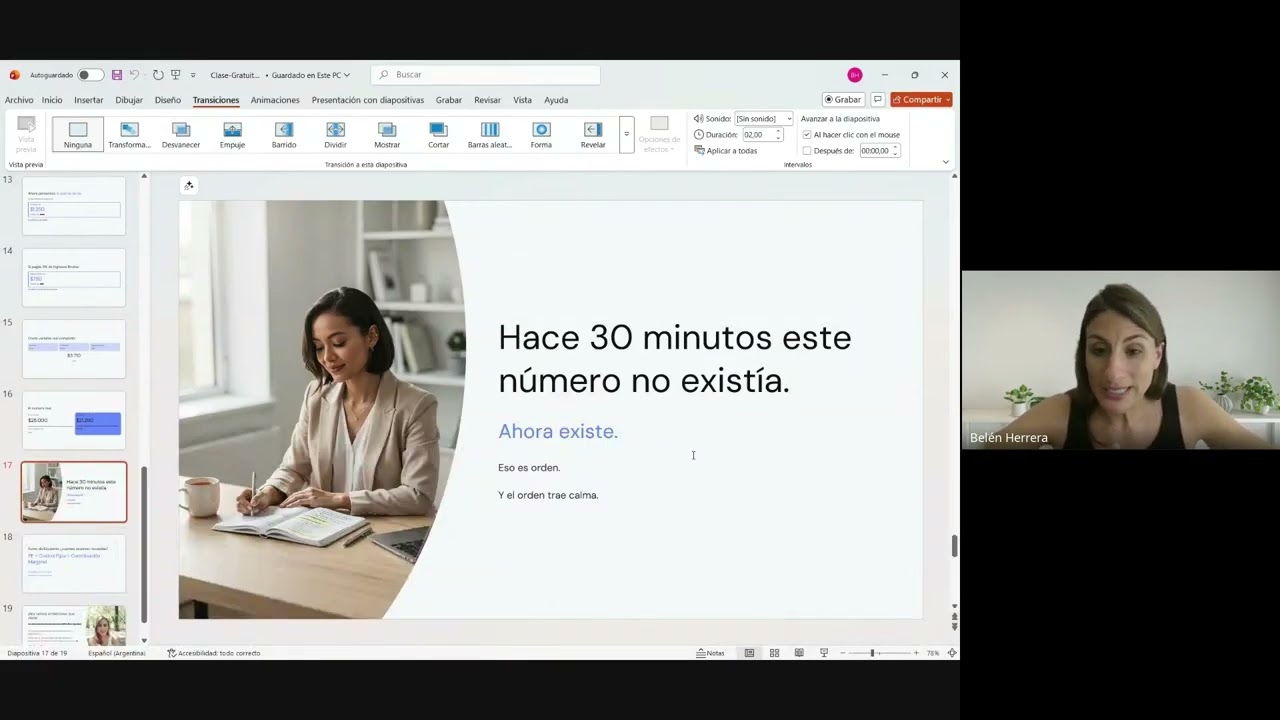
Task: Open the Archivo menu
Action: tap(19, 100)
